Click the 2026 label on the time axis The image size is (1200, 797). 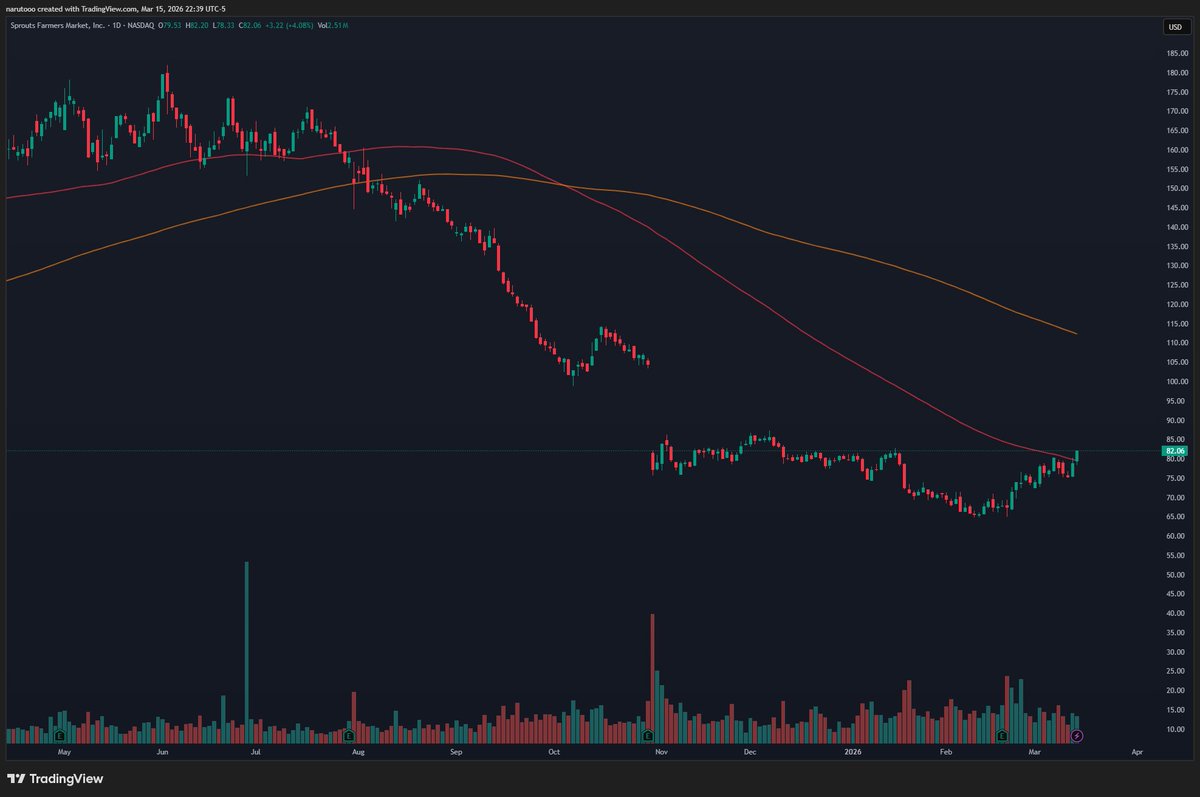(853, 750)
